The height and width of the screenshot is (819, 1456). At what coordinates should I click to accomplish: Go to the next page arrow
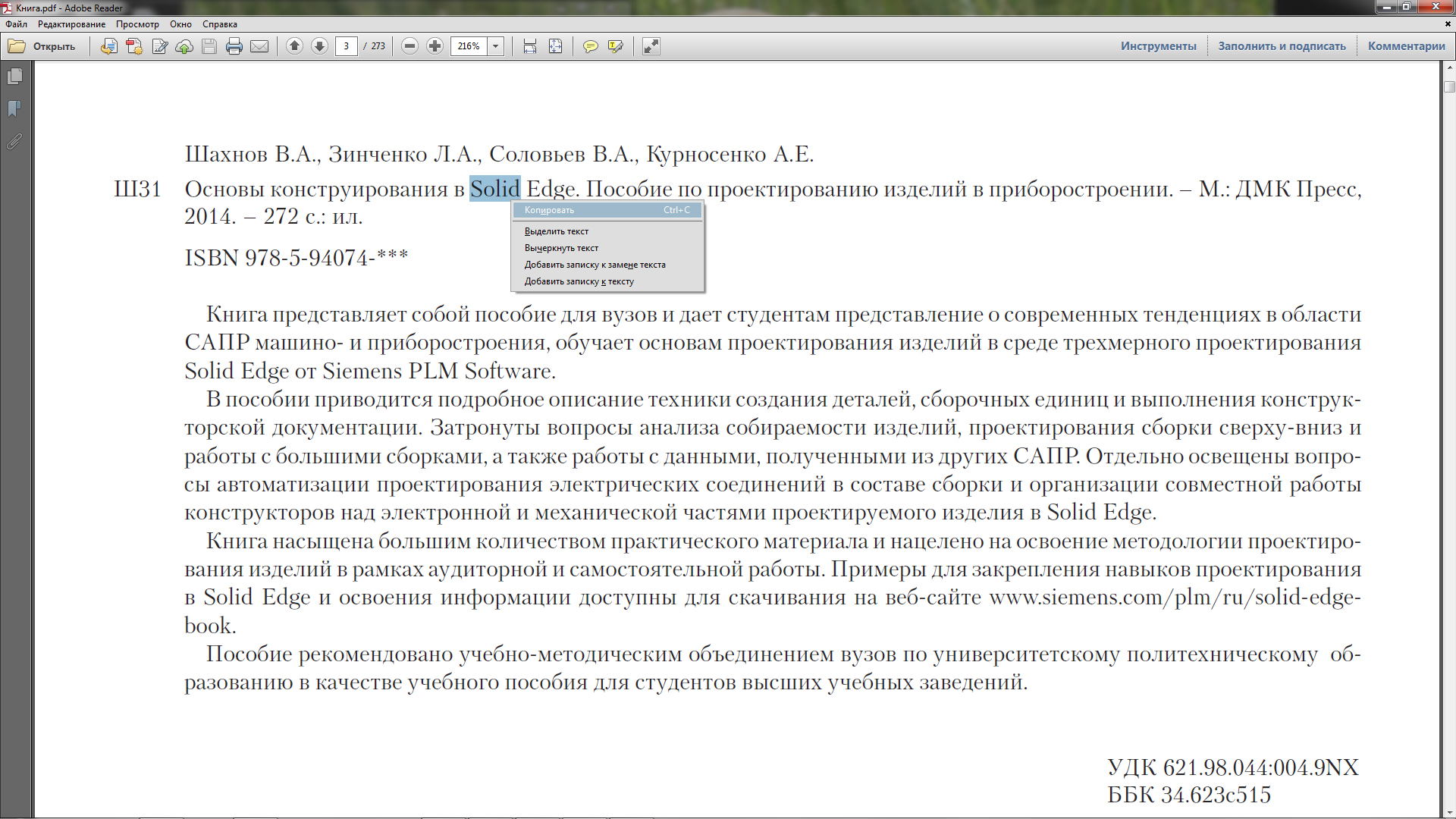click(320, 46)
